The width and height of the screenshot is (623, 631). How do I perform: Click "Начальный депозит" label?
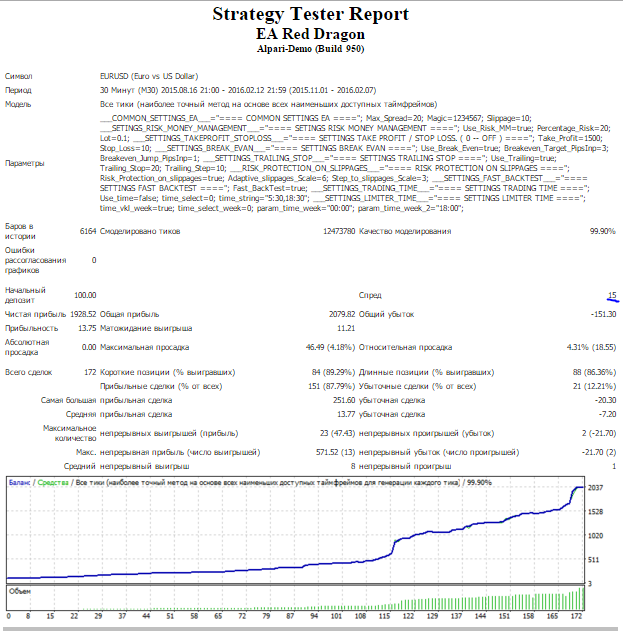point(25,295)
